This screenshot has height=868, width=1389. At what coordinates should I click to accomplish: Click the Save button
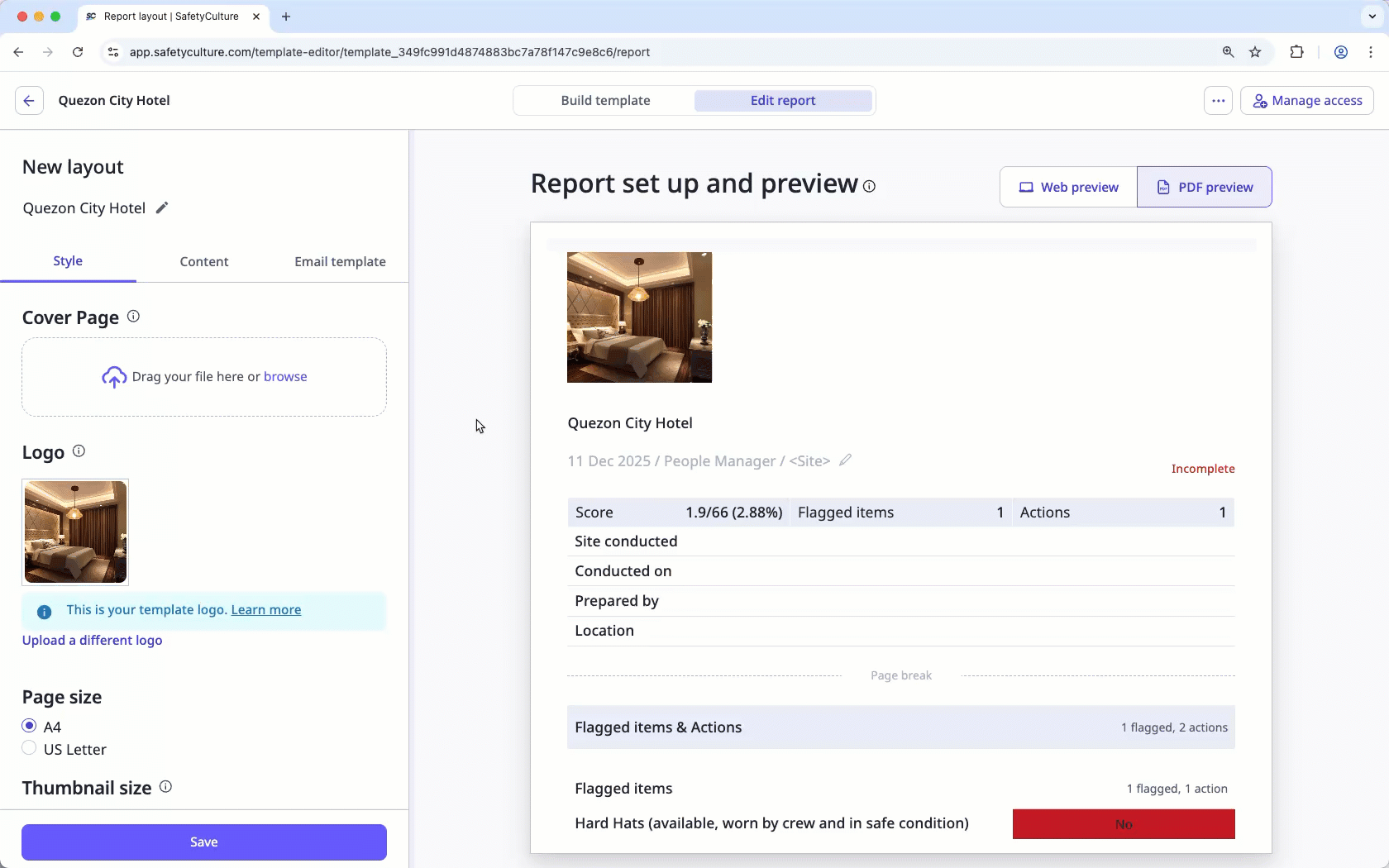click(204, 842)
